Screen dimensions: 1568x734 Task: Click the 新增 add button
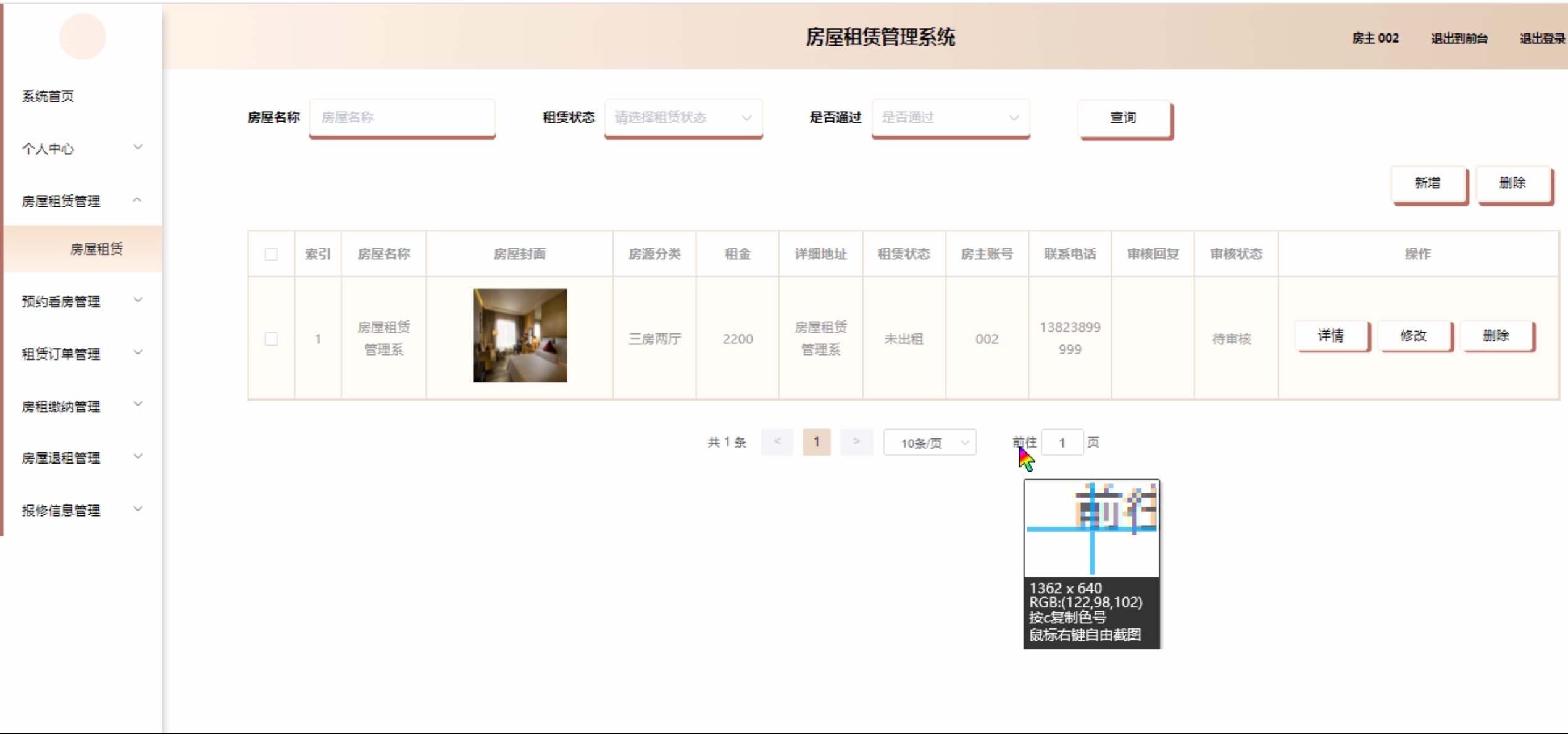click(x=1428, y=183)
